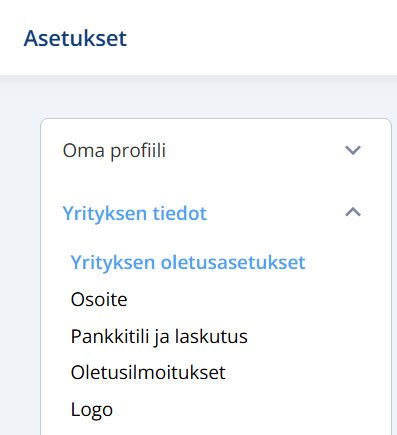Screen dimensions: 397x435
Task: Choose Oletusilmoitukset in the sidebar list
Action: 148,372
